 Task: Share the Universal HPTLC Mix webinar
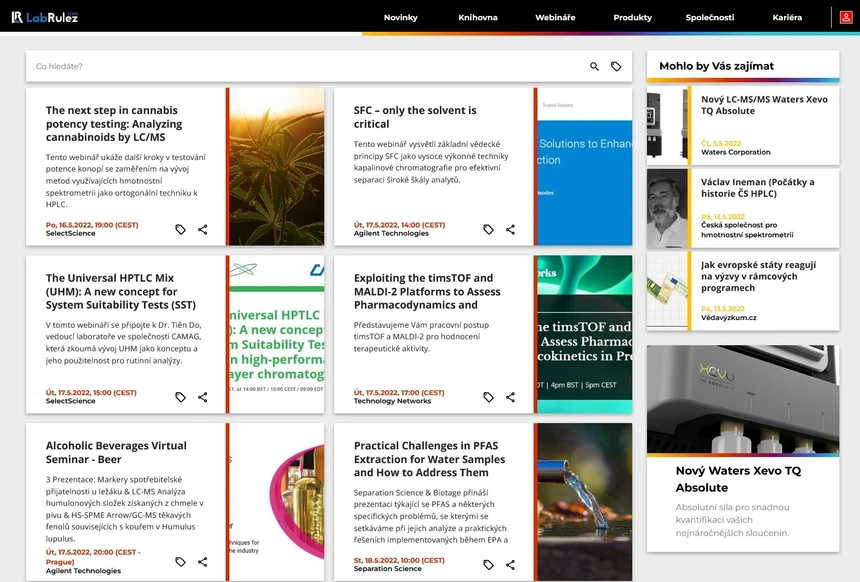pos(202,397)
